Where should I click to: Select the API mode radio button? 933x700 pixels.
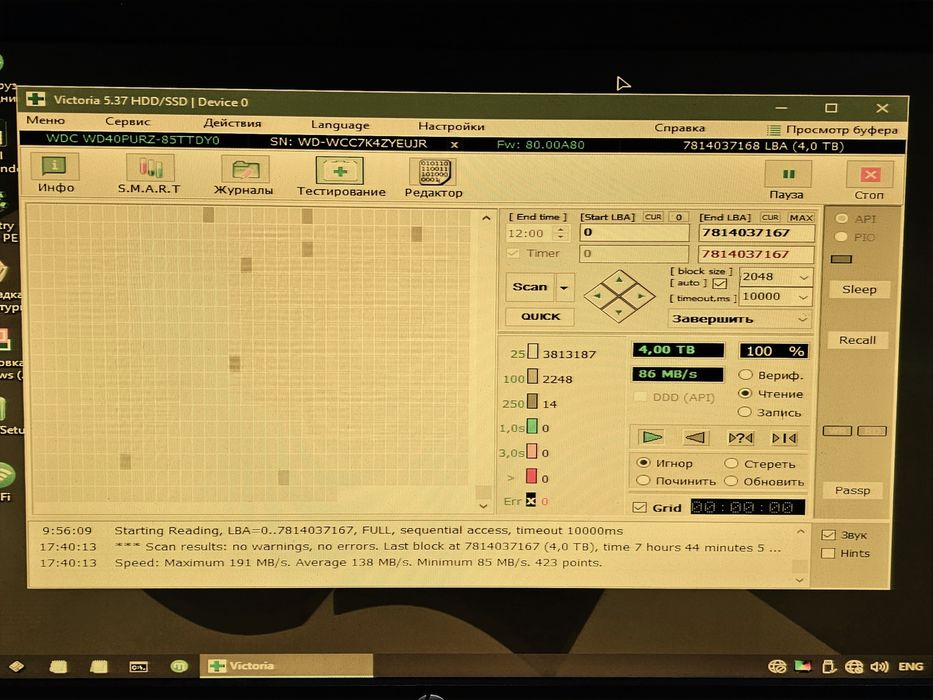pos(841,218)
